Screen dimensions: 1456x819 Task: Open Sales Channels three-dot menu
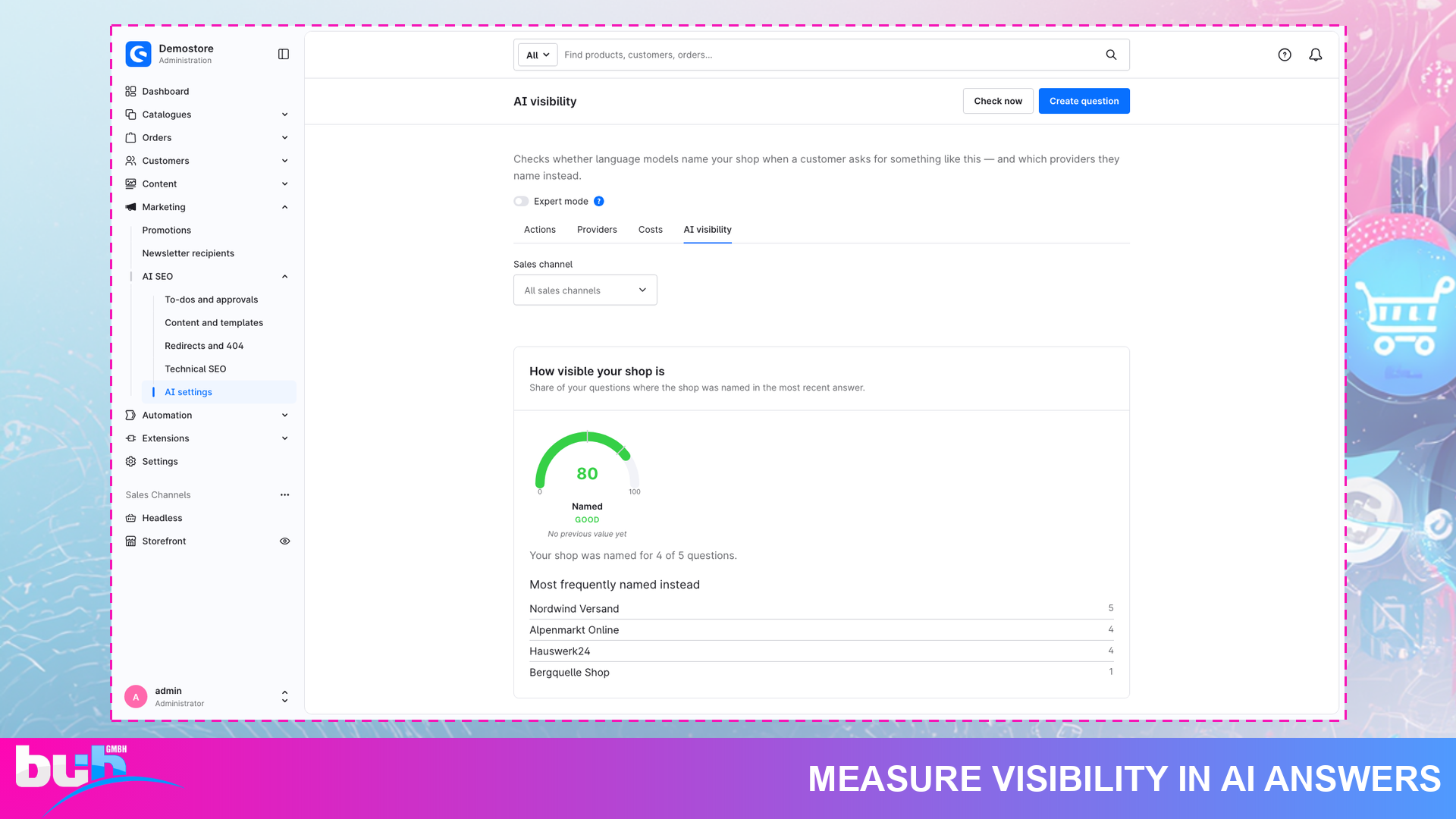click(285, 494)
